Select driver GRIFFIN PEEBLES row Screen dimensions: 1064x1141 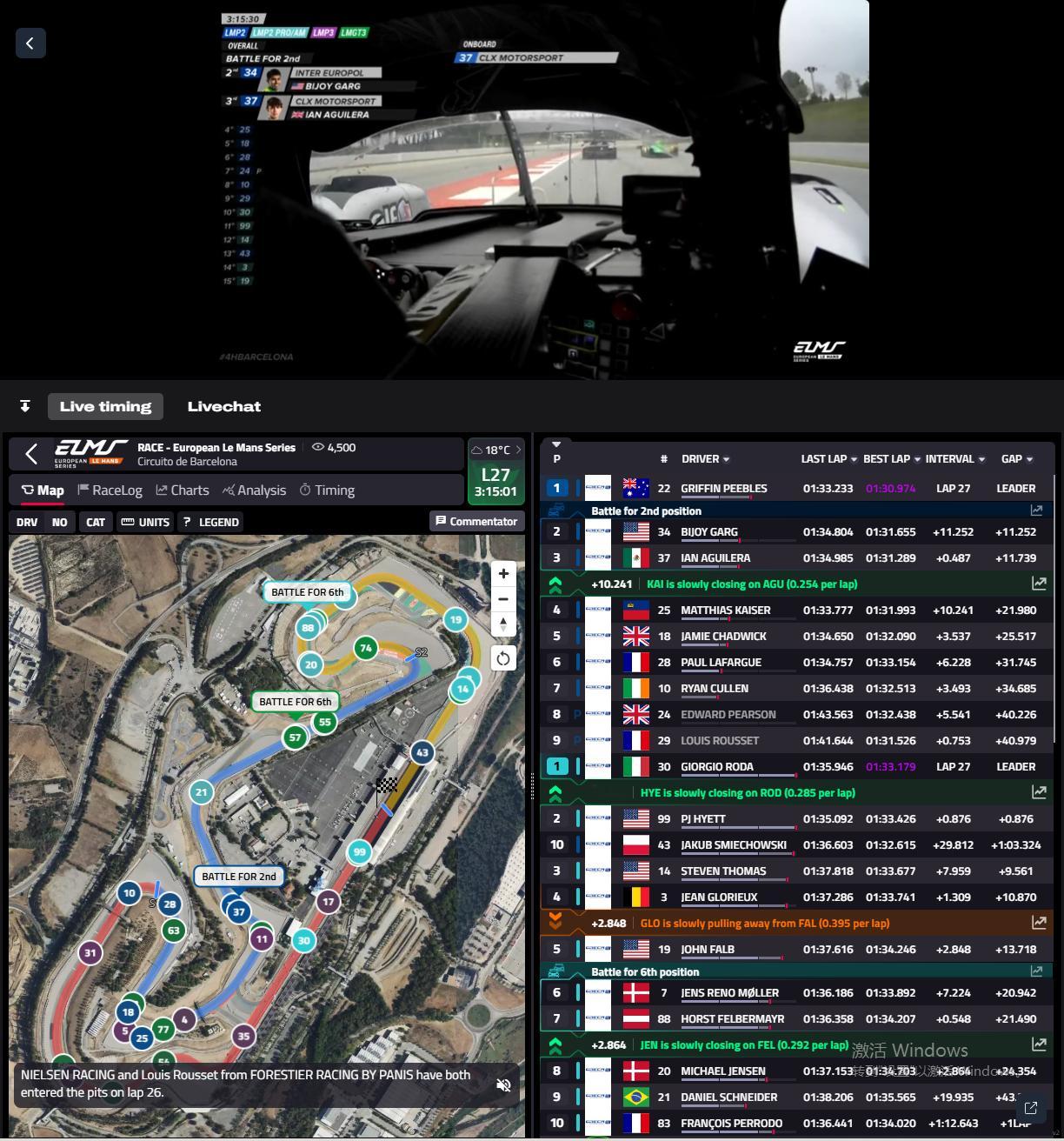(796, 488)
